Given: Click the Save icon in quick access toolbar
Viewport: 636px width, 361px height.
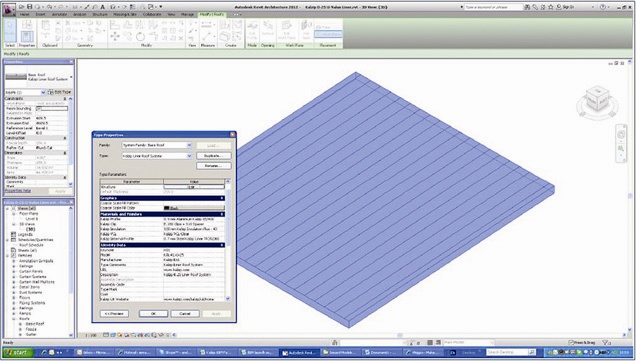Looking at the screenshot, I should (29, 7).
